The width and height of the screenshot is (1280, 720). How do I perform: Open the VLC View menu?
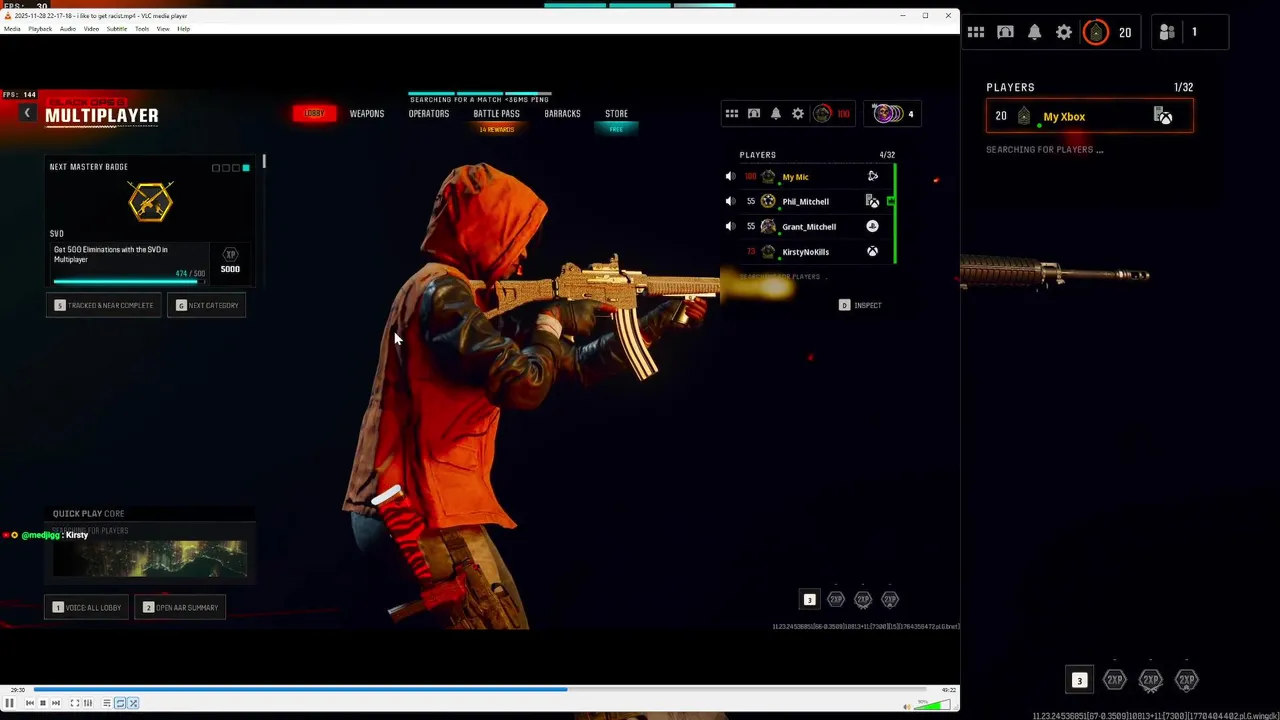click(x=163, y=29)
